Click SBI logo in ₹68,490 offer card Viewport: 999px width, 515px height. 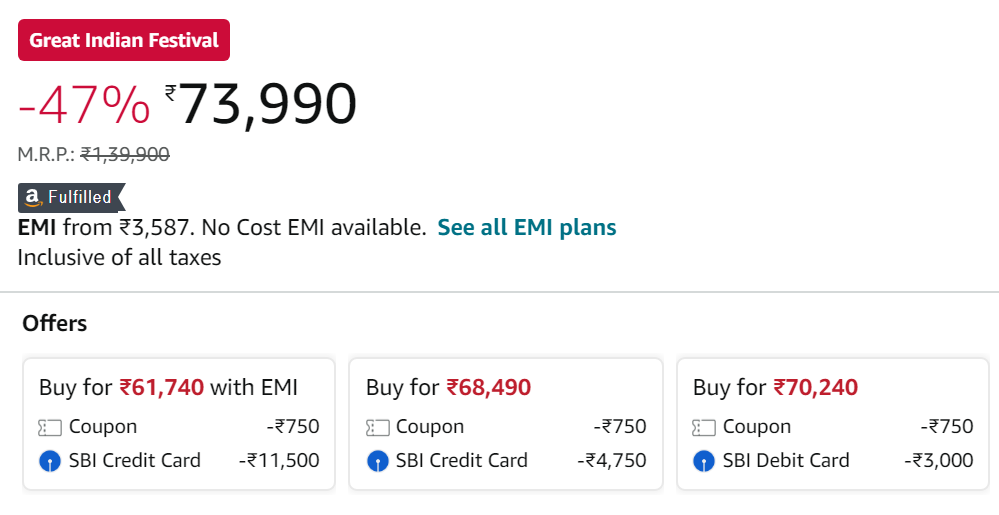tap(377, 461)
